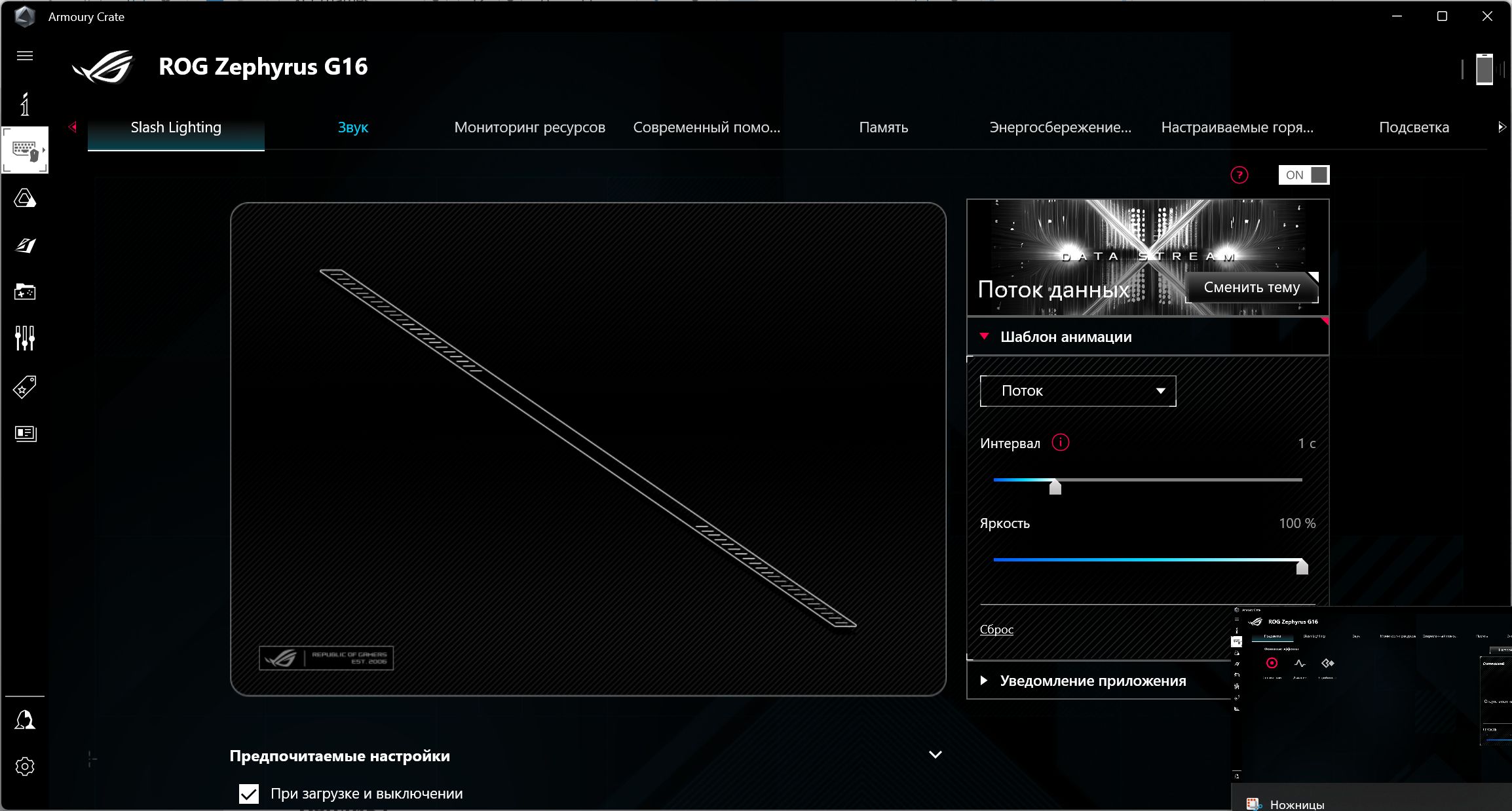Open the User Center profile icon

coord(25,719)
